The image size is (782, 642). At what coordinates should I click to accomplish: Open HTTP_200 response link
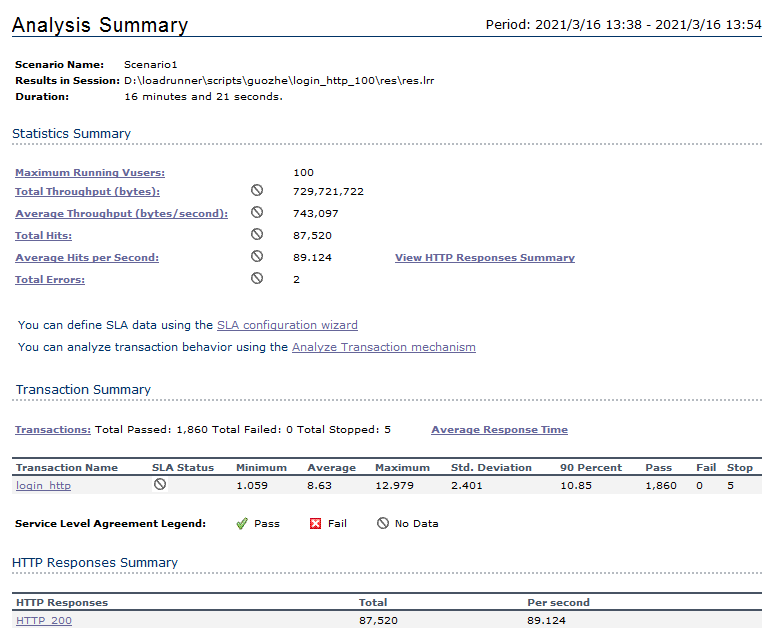(43, 621)
